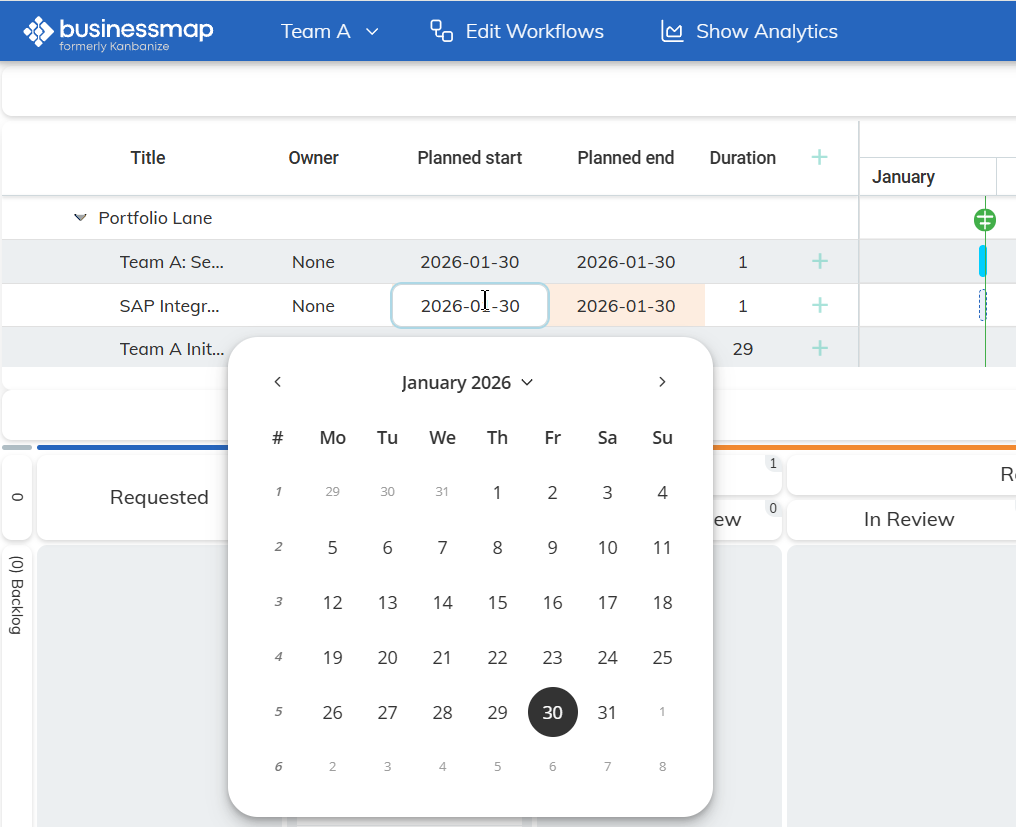Click the Planned start date input field
Screen dimensions: 1016x827
pos(469,306)
